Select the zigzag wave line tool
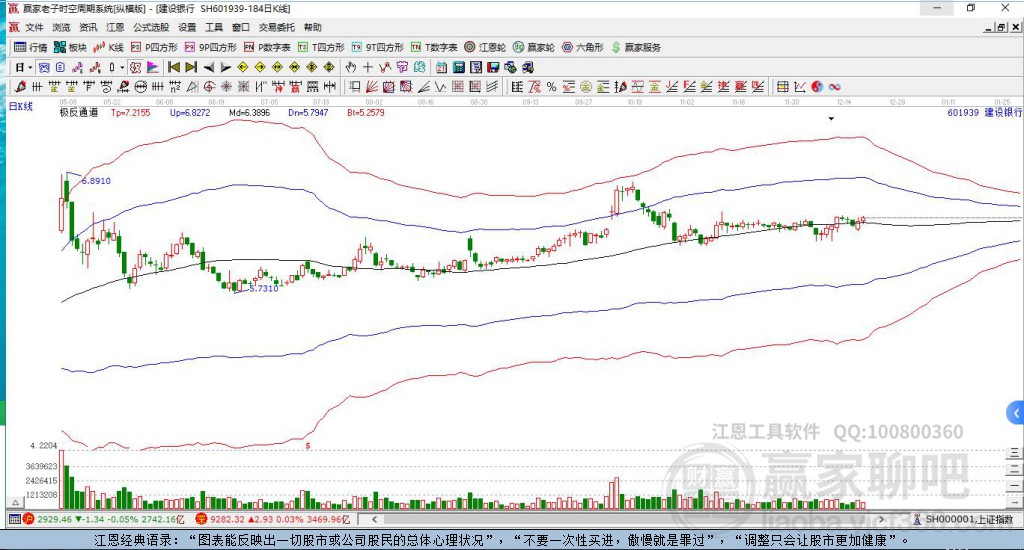Image resolution: width=1024 pixels, height=550 pixels. tap(440, 87)
